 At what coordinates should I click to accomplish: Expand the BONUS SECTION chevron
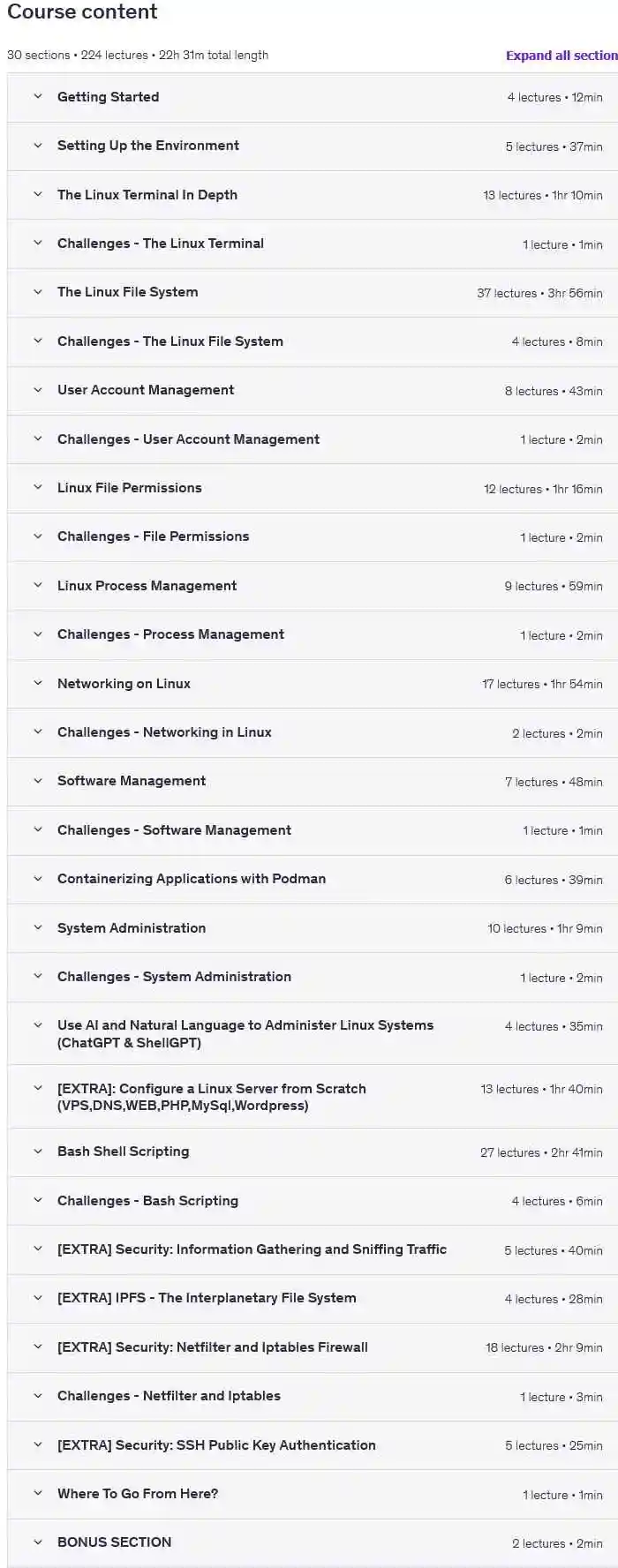[38, 1542]
